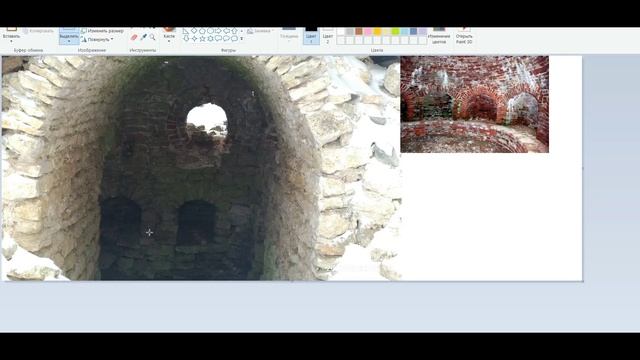
Task: Click the bright window opening in stone arch photo
Action: point(207,119)
